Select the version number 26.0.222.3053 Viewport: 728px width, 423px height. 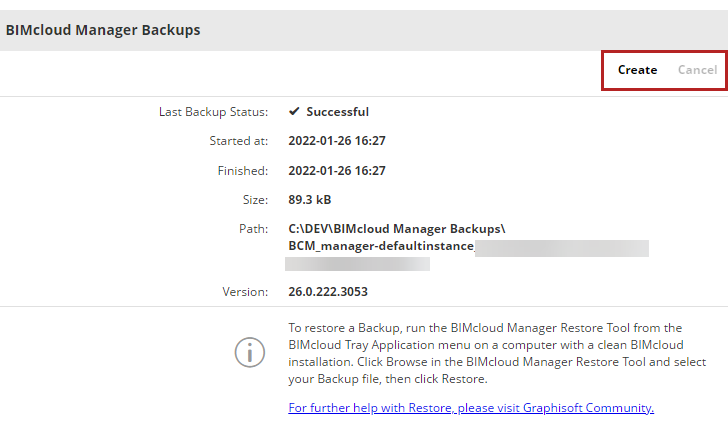pos(341,292)
